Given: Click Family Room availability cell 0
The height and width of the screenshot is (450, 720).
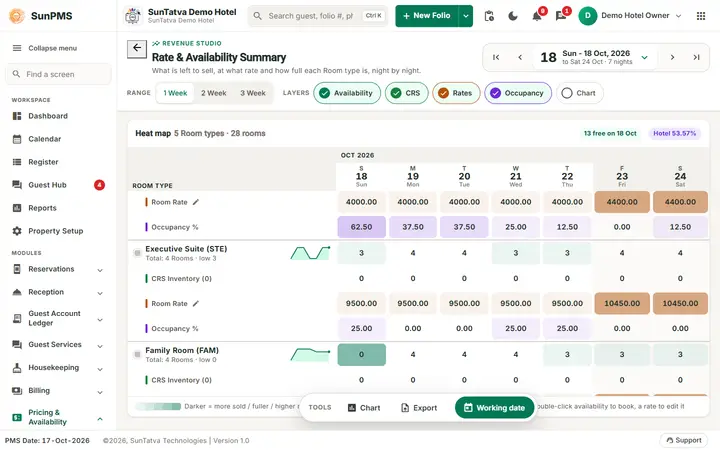Looking at the screenshot, I should (361, 354).
